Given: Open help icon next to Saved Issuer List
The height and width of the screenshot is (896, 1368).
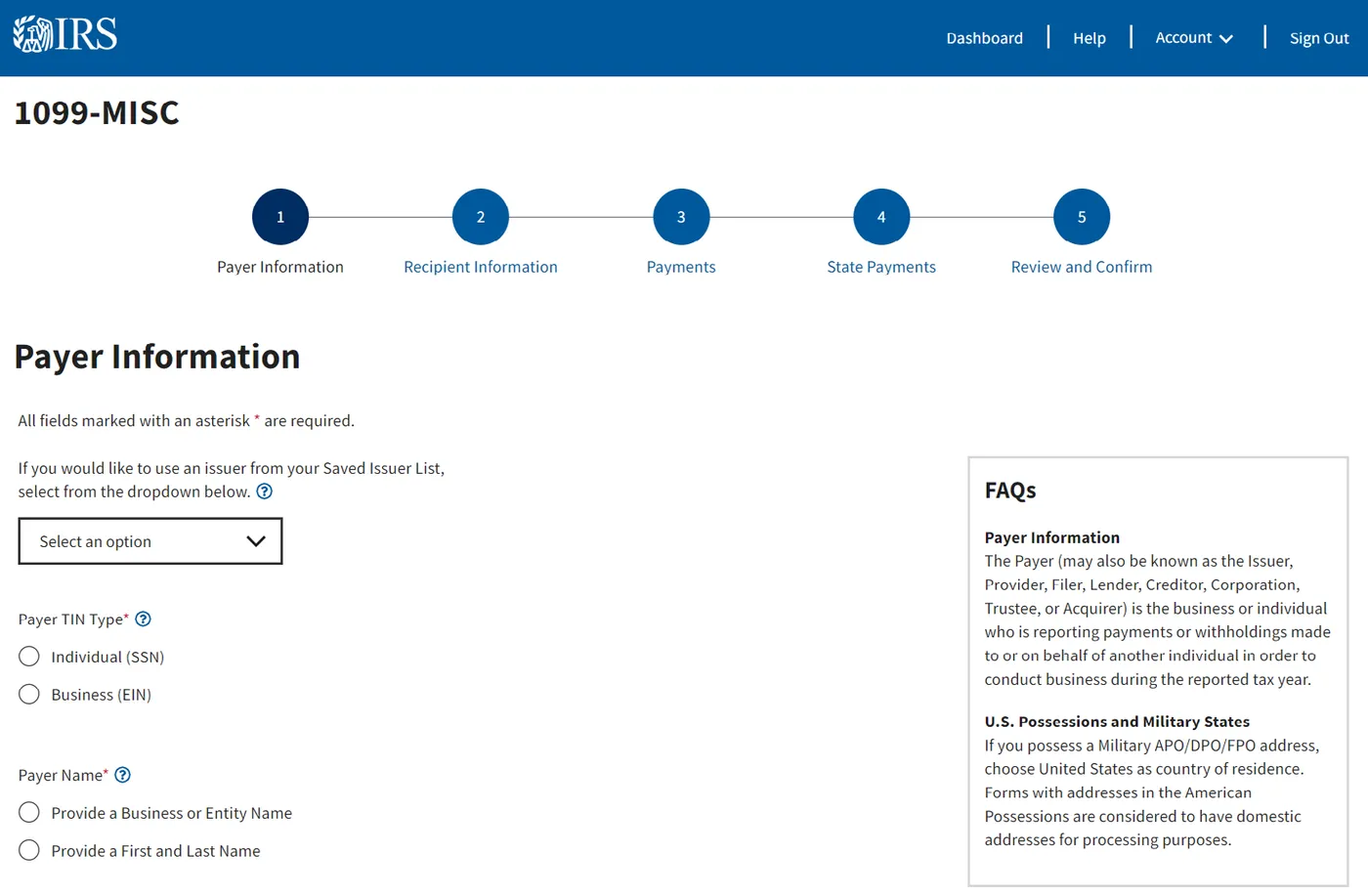Looking at the screenshot, I should pos(264,491).
